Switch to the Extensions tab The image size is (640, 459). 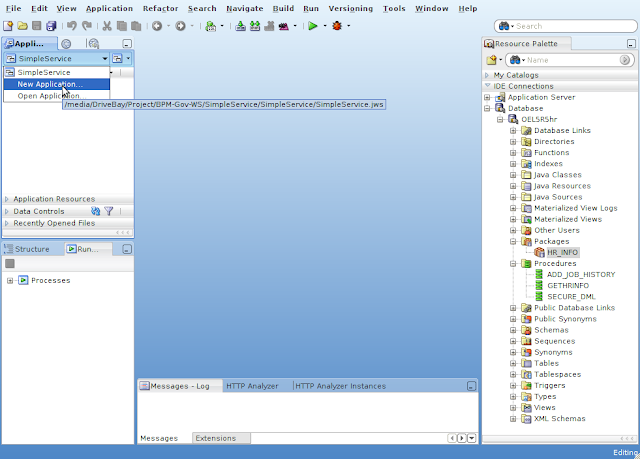(x=221, y=438)
